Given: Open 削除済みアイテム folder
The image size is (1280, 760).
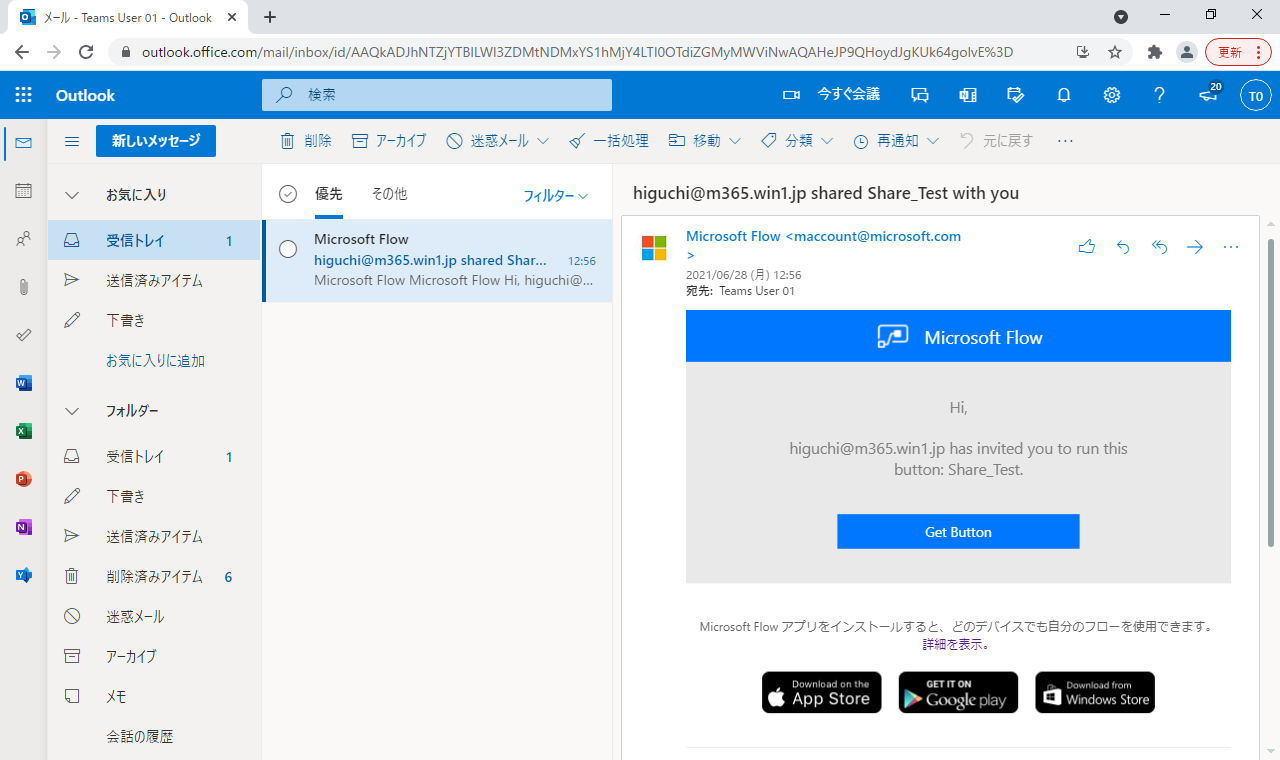Looking at the screenshot, I should (x=154, y=577).
